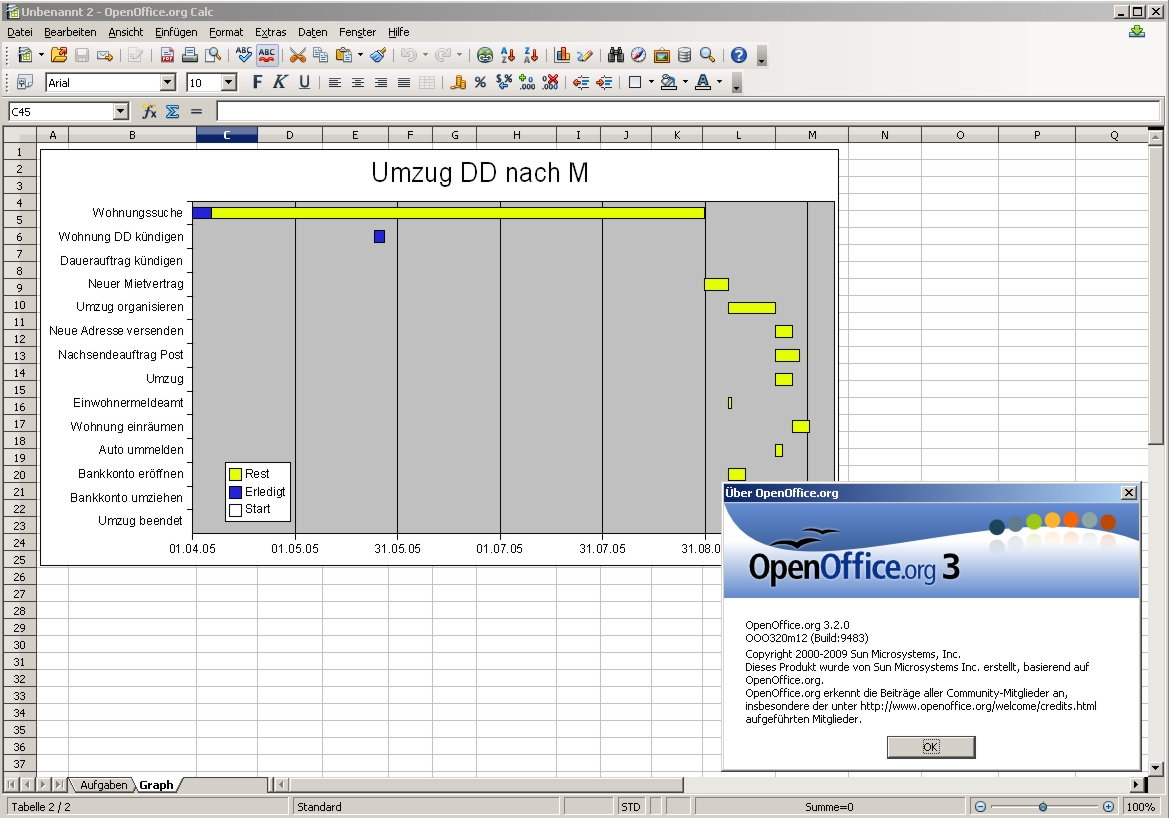The image size is (1169, 818).
Task: Open the font size dropdown
Action: (x=228, y=83)
